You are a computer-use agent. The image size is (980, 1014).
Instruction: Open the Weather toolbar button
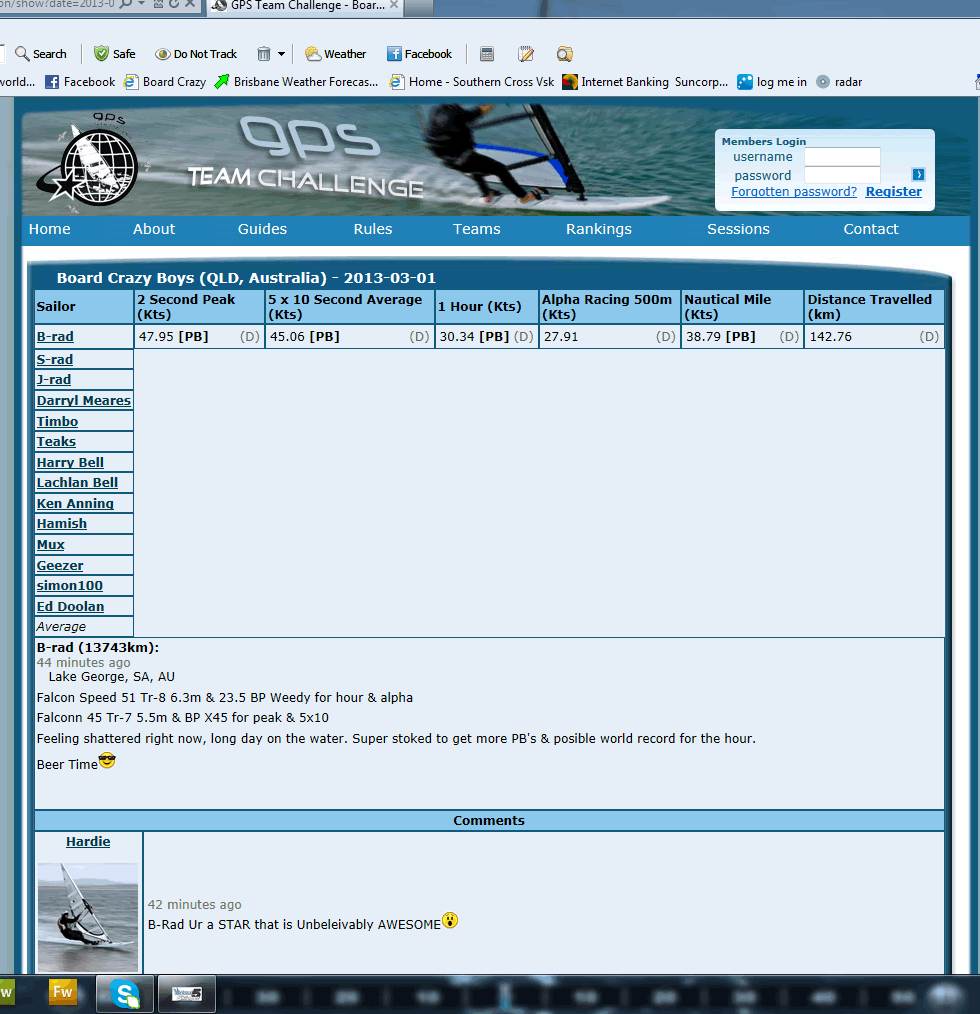tap(335, 54)
